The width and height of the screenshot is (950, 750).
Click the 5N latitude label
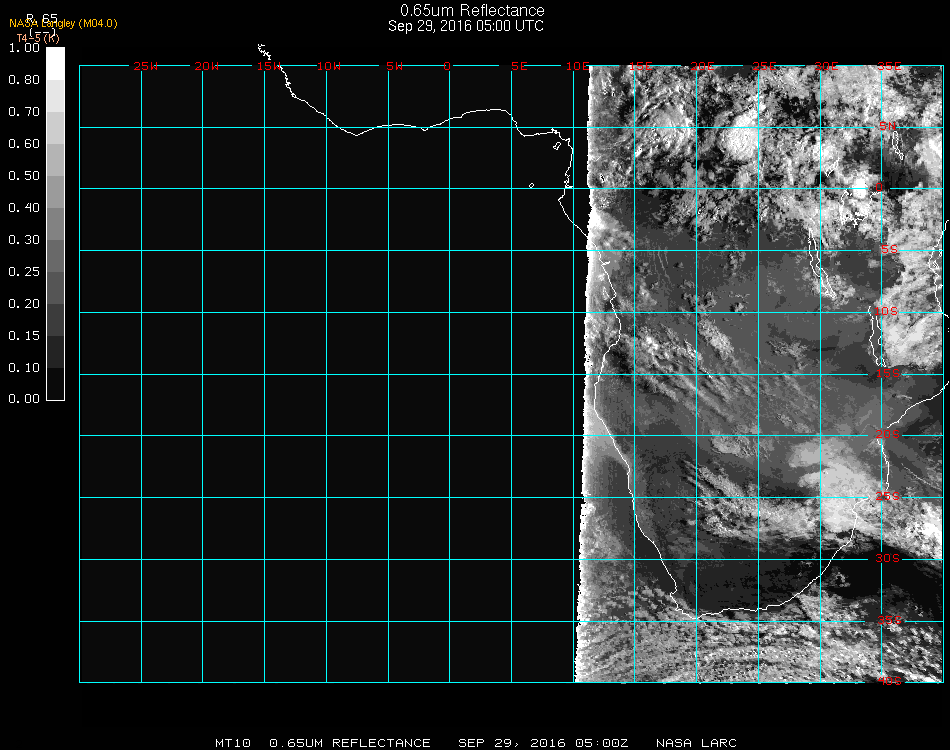(x=888, y=126)
